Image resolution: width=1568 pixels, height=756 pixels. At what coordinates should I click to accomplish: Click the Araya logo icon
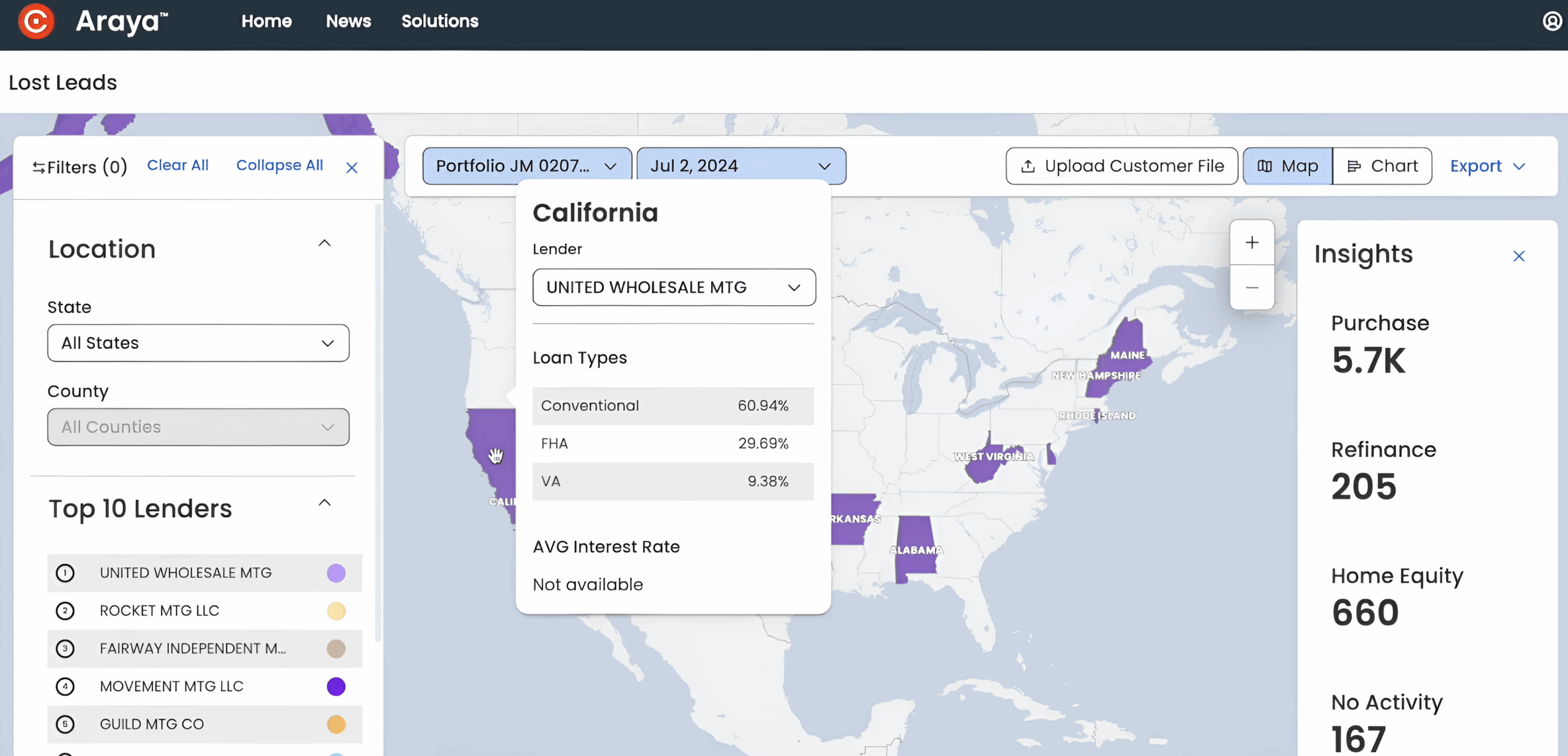click(x=36, y=21)
